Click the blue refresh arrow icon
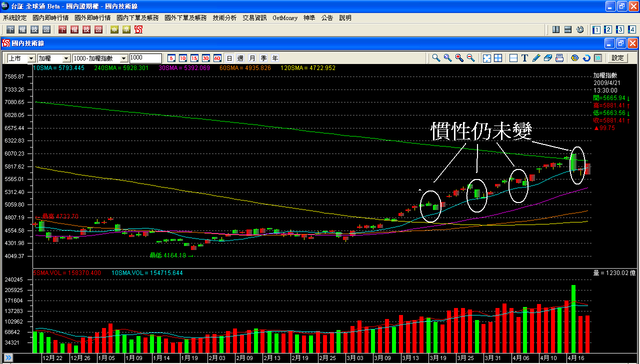Viewport: 640px width, 364px height. coord(587,58)
